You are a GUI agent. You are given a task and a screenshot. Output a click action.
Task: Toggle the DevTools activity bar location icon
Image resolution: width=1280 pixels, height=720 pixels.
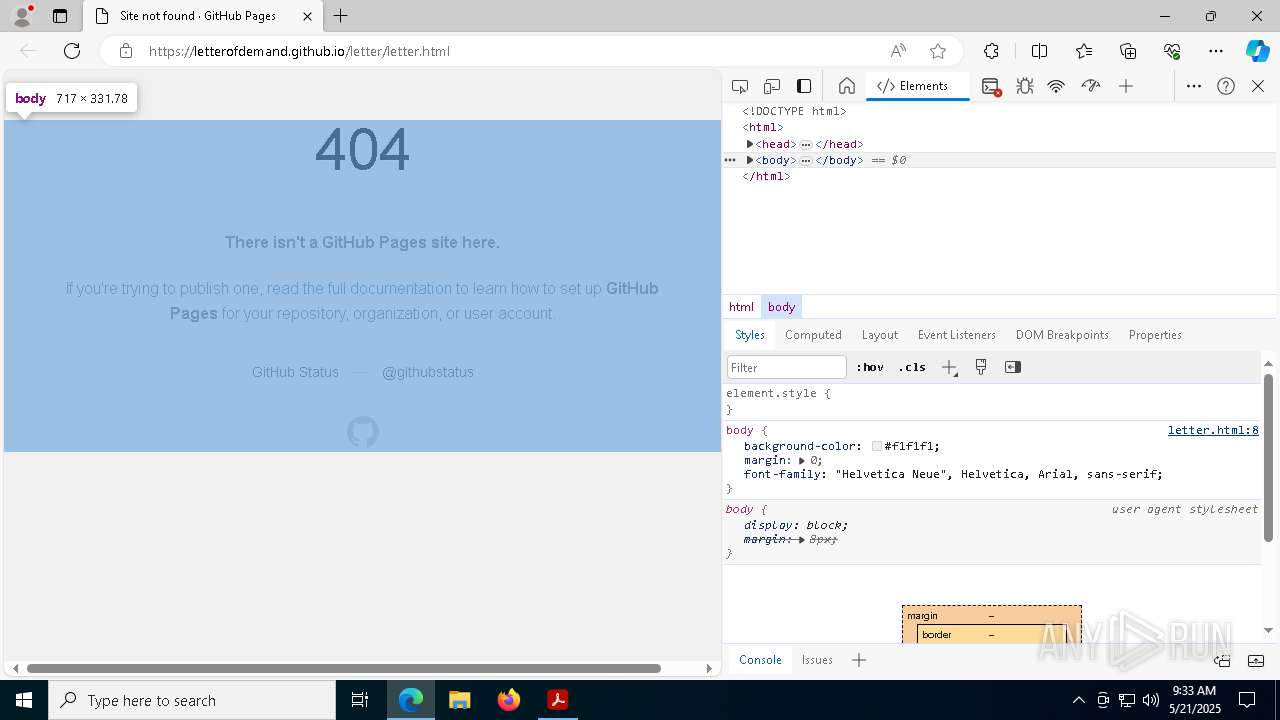[804, 86]
